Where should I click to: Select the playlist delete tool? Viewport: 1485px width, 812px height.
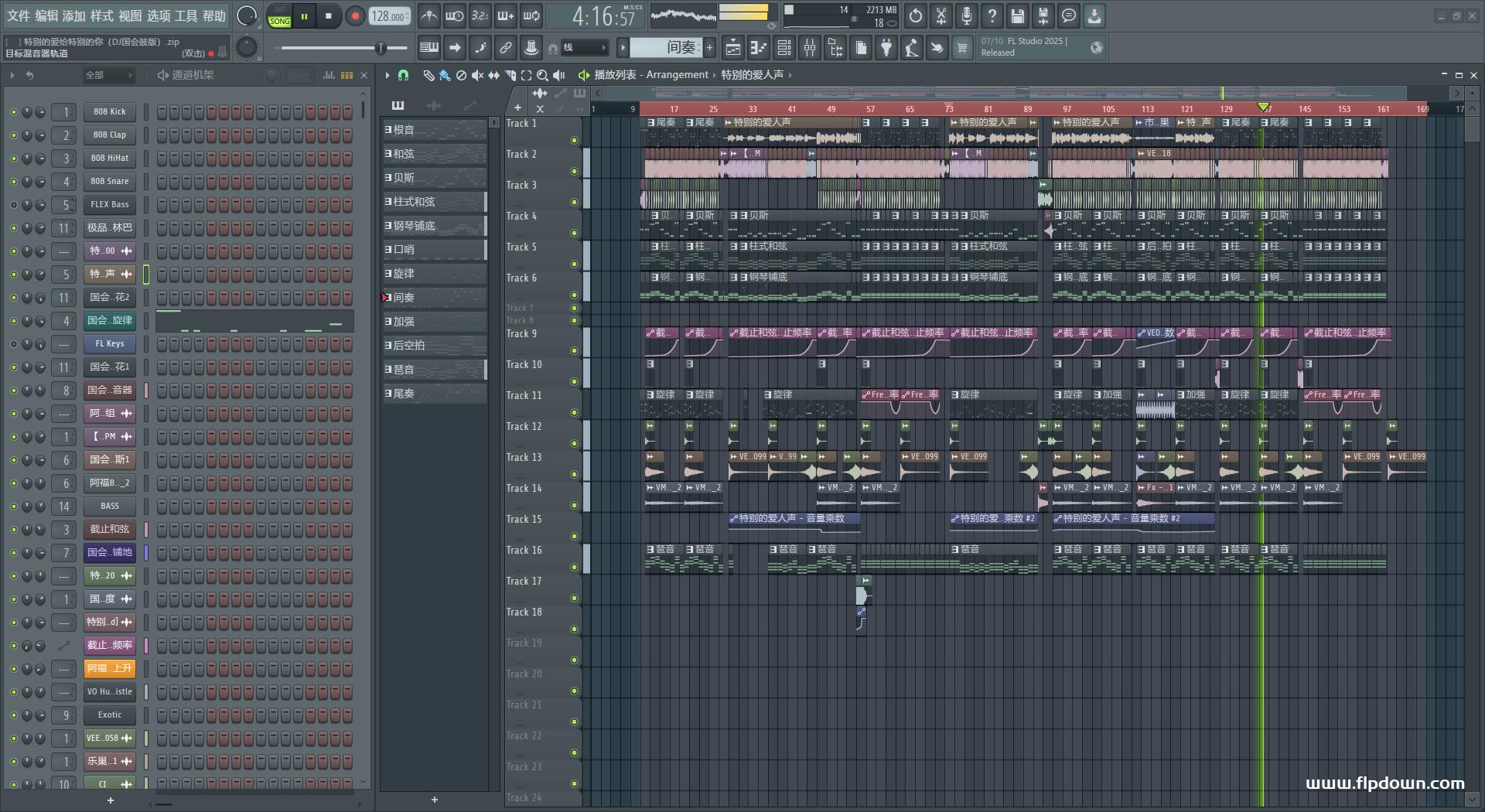coord(461,75)
